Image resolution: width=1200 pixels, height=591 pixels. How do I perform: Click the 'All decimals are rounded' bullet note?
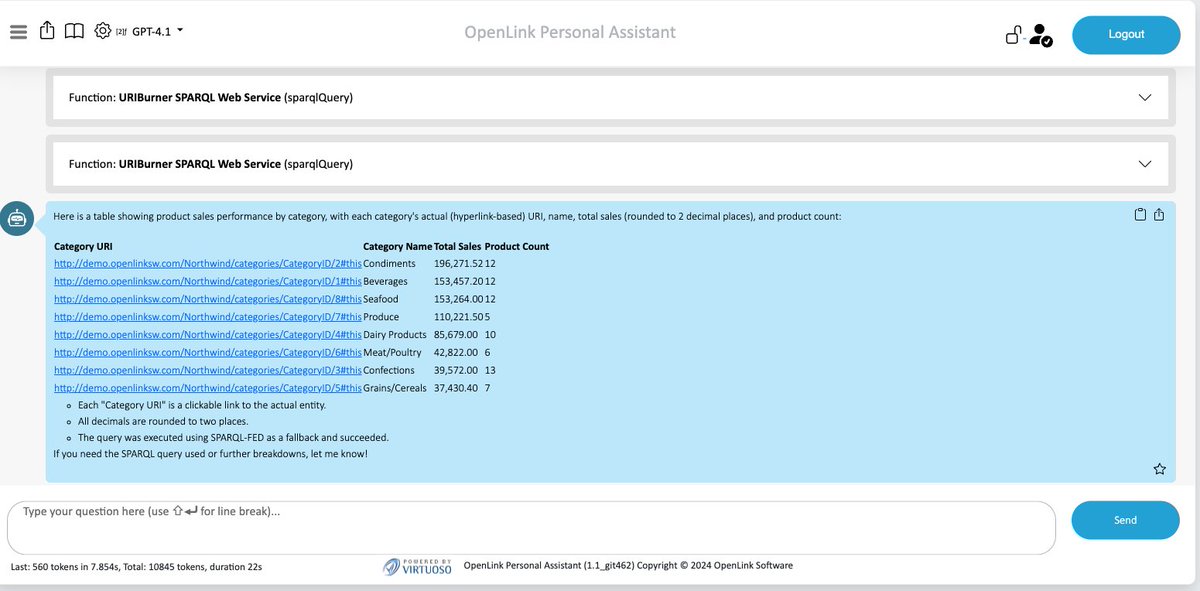[x=163, y=422]
